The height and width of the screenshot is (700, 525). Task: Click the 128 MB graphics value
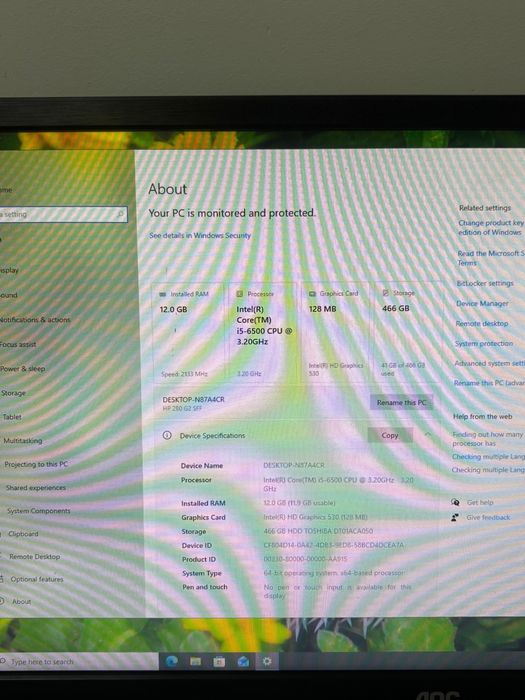pos(322,309)
